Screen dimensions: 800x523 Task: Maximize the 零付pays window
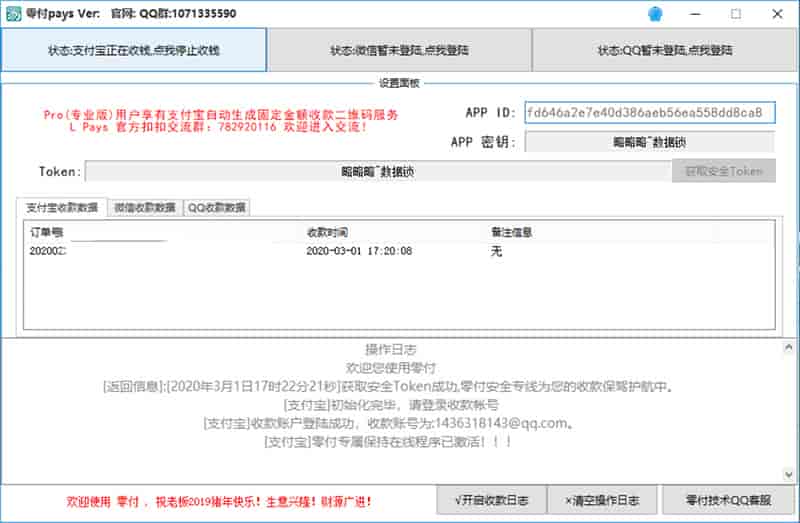736,14
